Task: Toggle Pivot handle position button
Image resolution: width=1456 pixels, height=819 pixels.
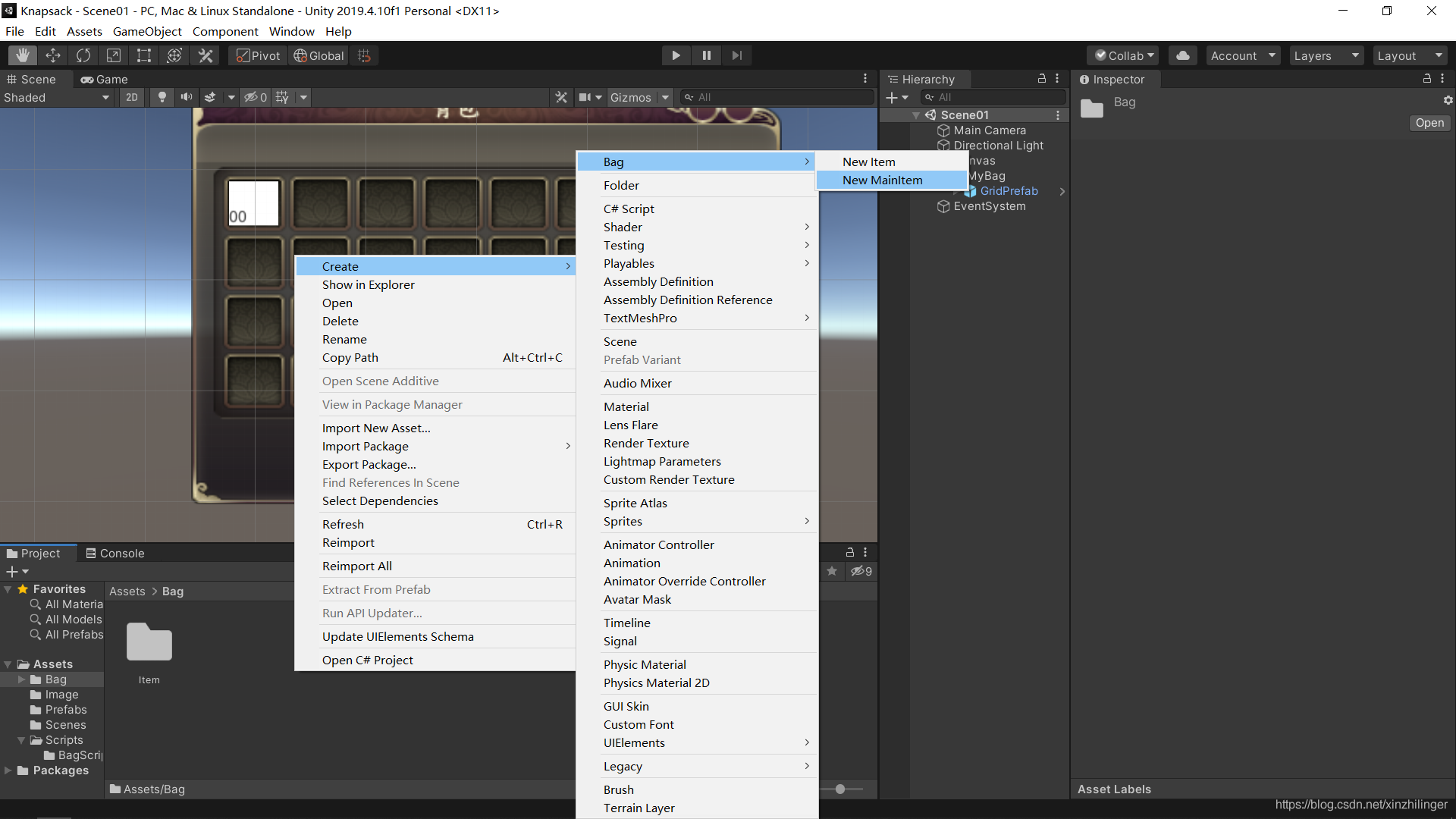Action: (258, 55)
